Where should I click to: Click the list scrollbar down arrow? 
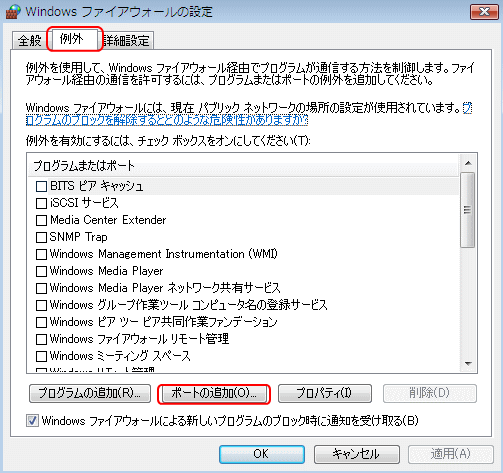pyautogui.click(x=468, y=364)
